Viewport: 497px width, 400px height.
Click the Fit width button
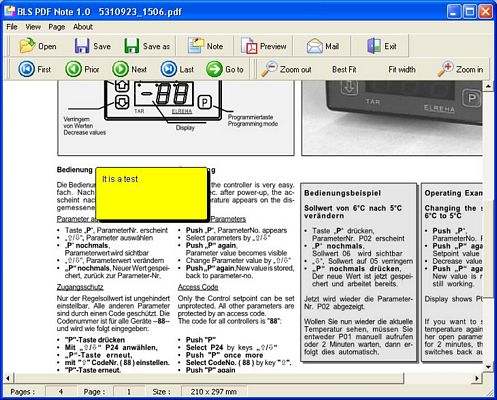click(402, 69)
